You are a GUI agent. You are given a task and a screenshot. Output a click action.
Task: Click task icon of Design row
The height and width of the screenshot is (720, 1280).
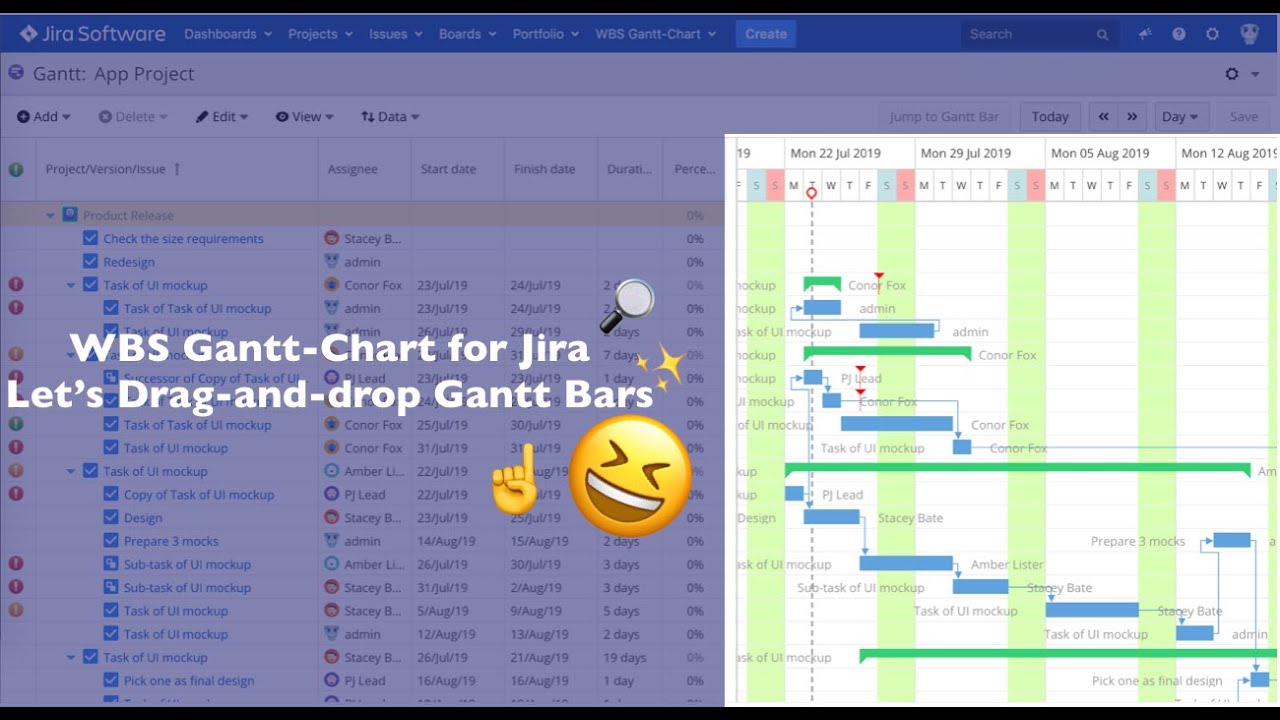pos(111,518)
